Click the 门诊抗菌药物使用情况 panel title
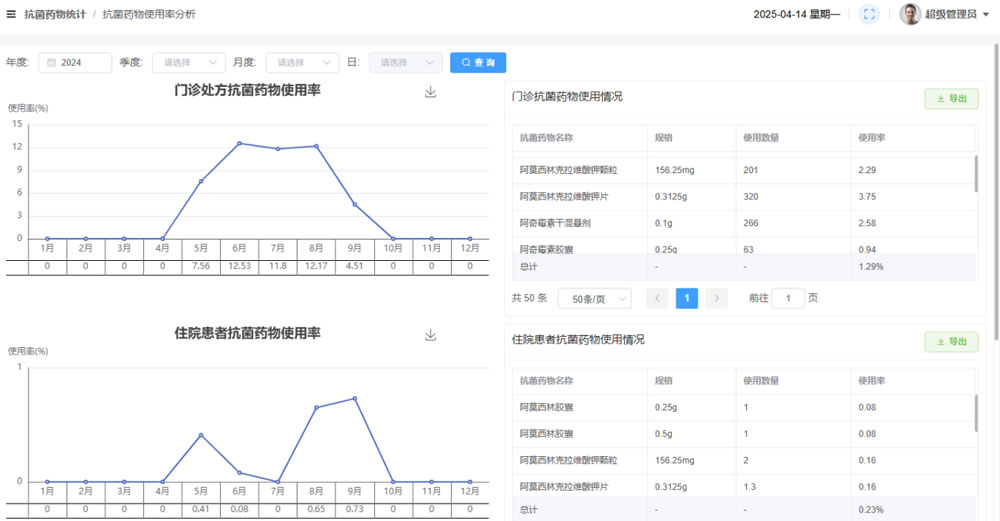This screenshot has width=1000, height=521. [x=567, y=96]
